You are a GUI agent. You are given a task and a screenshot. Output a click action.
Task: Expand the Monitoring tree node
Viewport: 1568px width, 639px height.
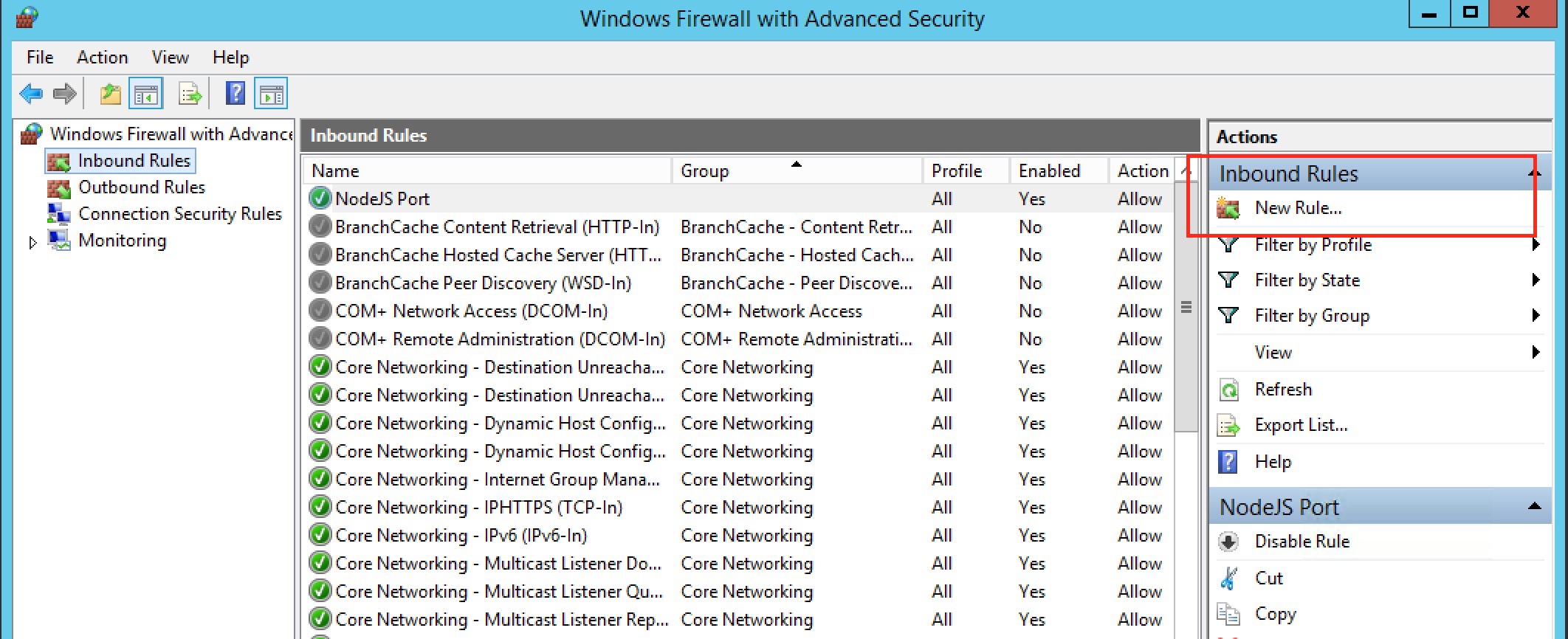point(32,242)
